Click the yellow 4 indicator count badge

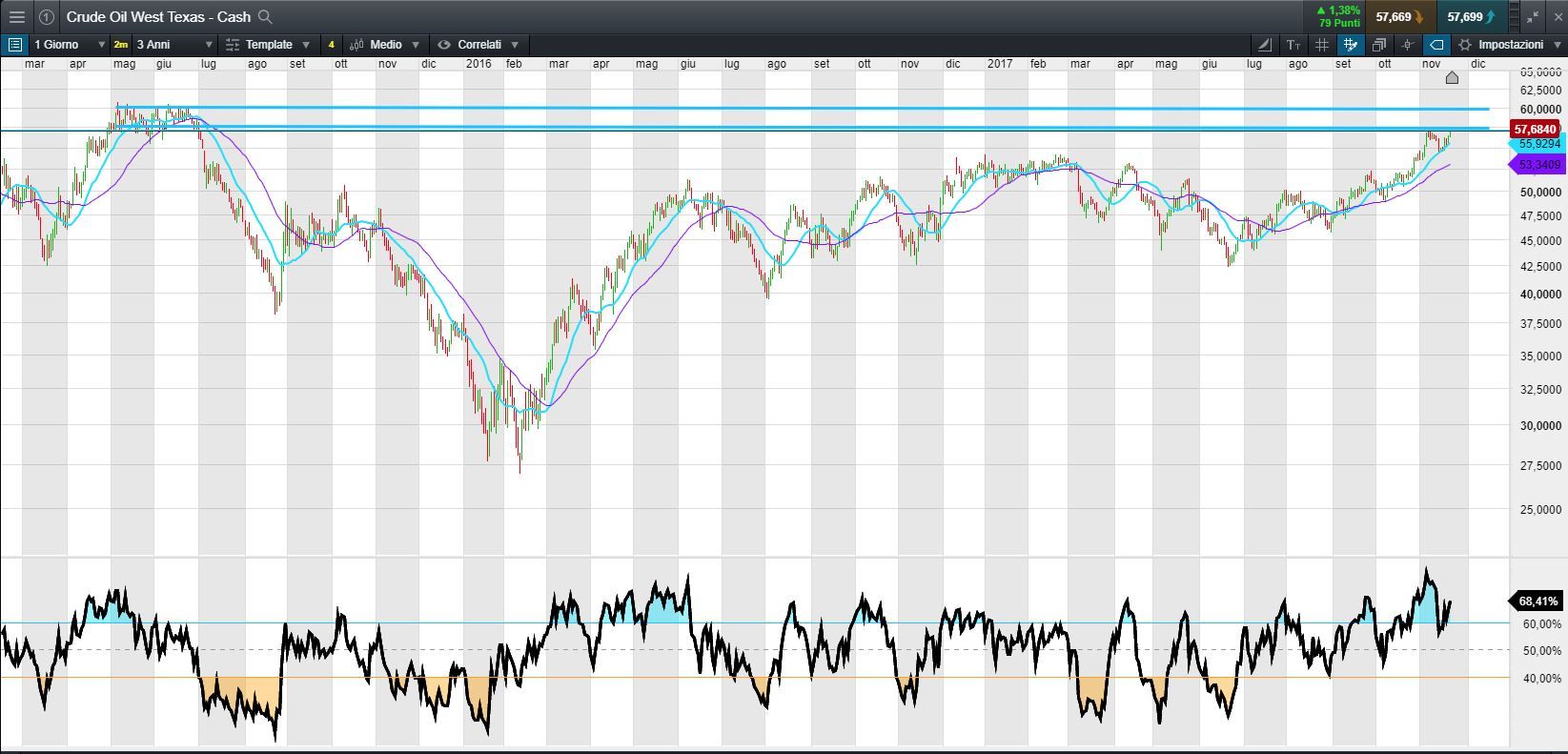tap(331, 45)
